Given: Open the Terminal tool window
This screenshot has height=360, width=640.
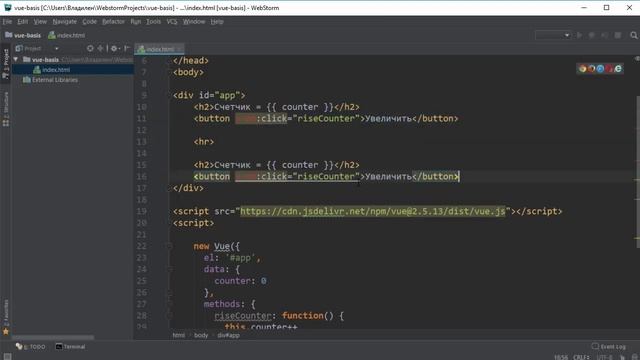Looking at the screenshot, I should 71,347.
